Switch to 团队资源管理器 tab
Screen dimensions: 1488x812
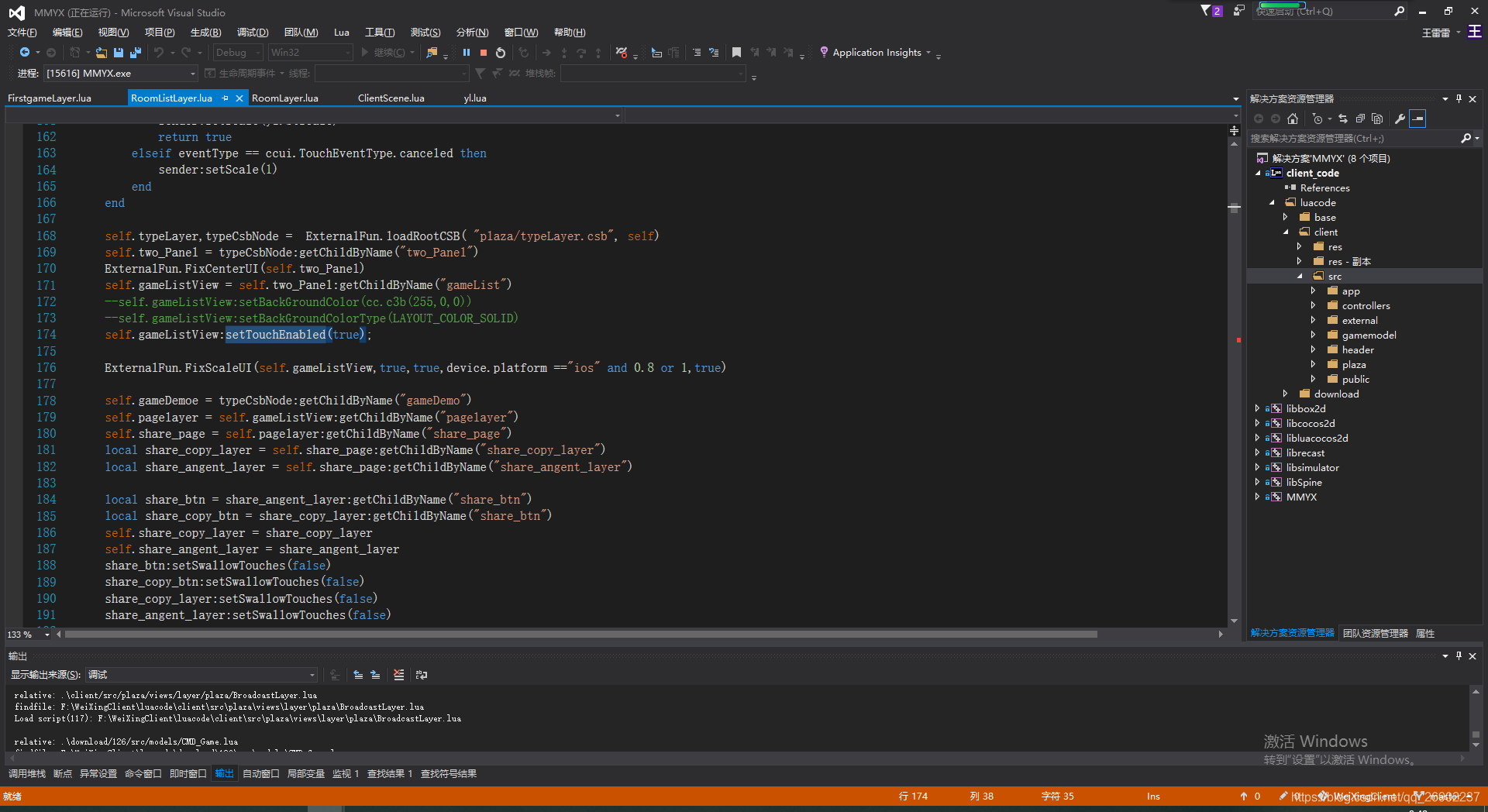click(x=1376, y=634)
